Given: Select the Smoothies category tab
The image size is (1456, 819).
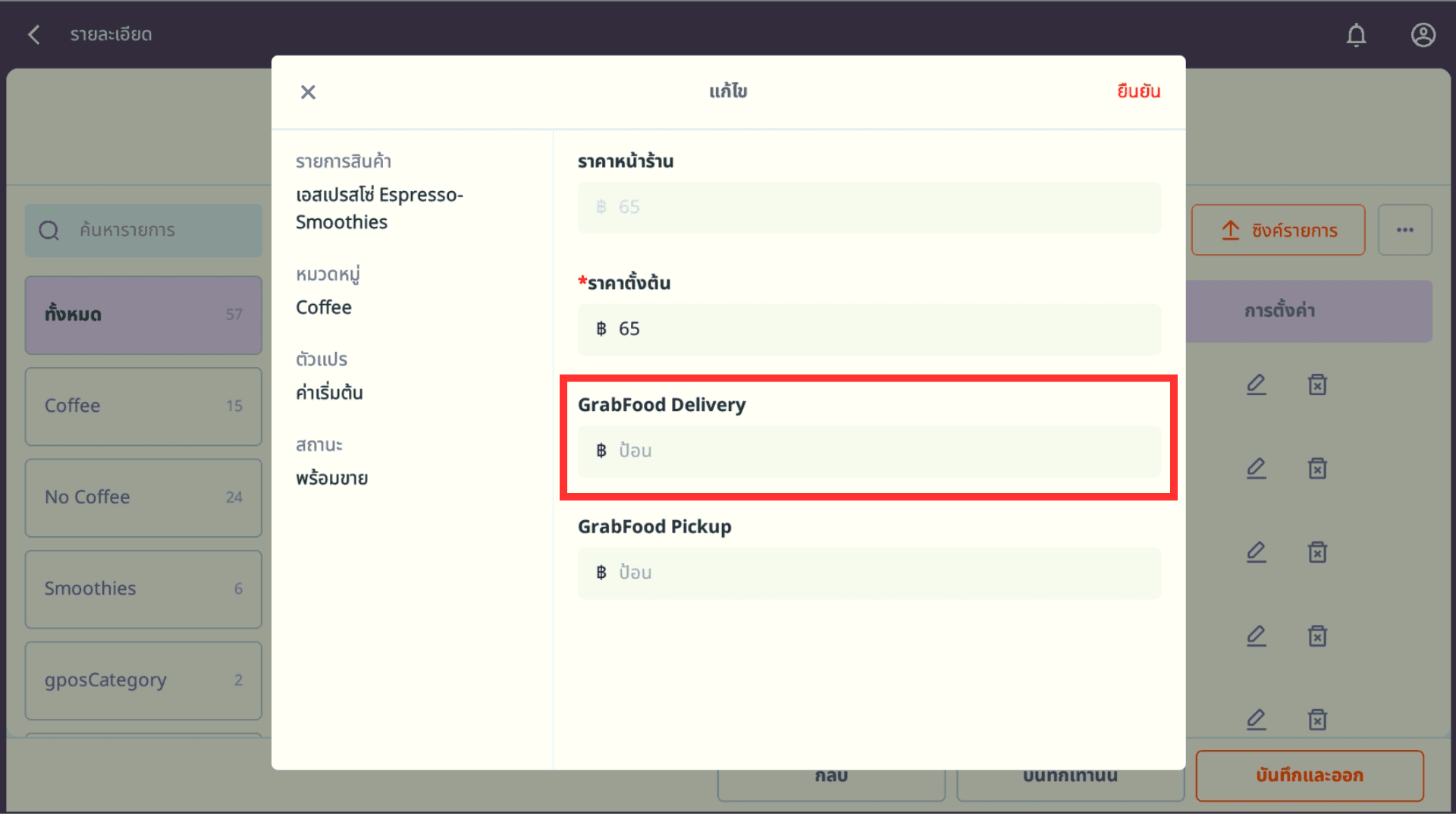Looking at the screenshot, I should pyautogui.click(x=143, y=588).
